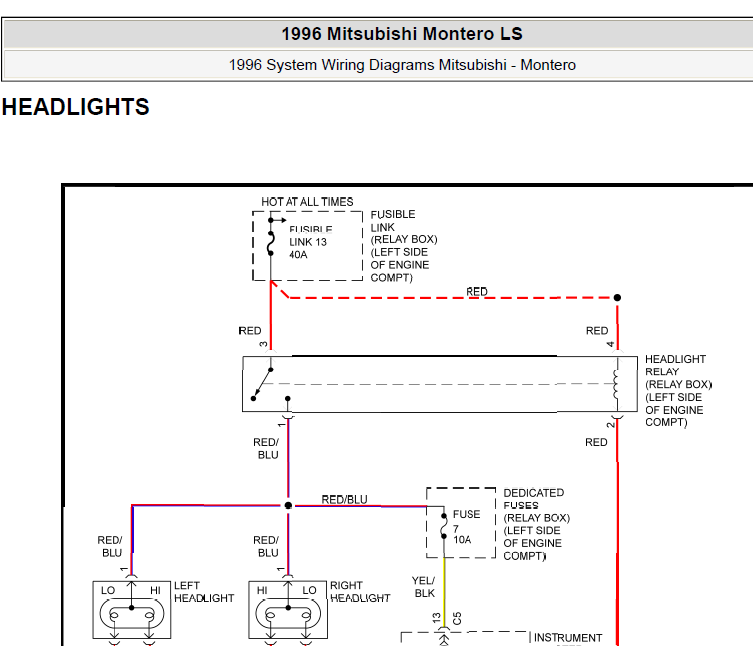Screen dimensions: 753x646
Task: Click the headlight relay switch contact symbol
Action: tap(262, 384)
